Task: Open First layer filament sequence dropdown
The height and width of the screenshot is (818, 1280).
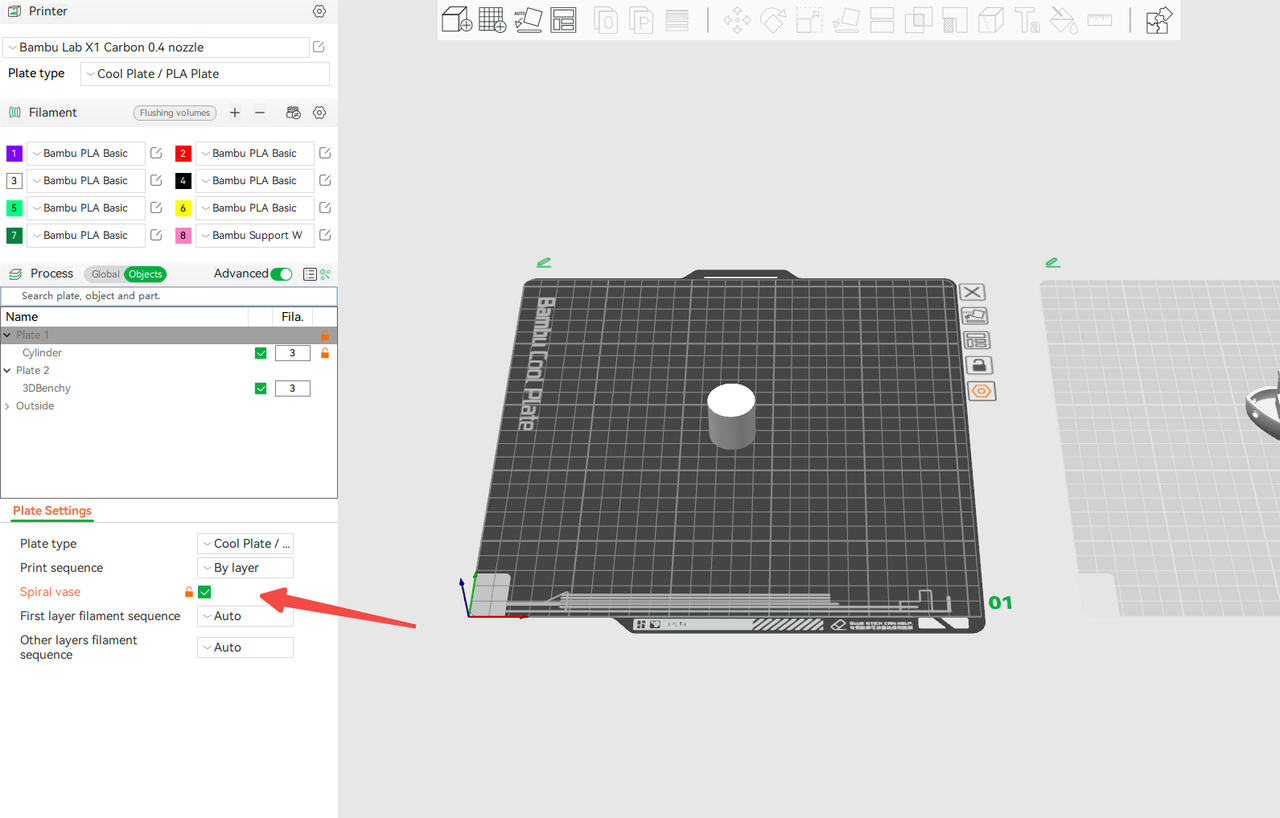Action: pyautogui.click(x=245, y=616)
